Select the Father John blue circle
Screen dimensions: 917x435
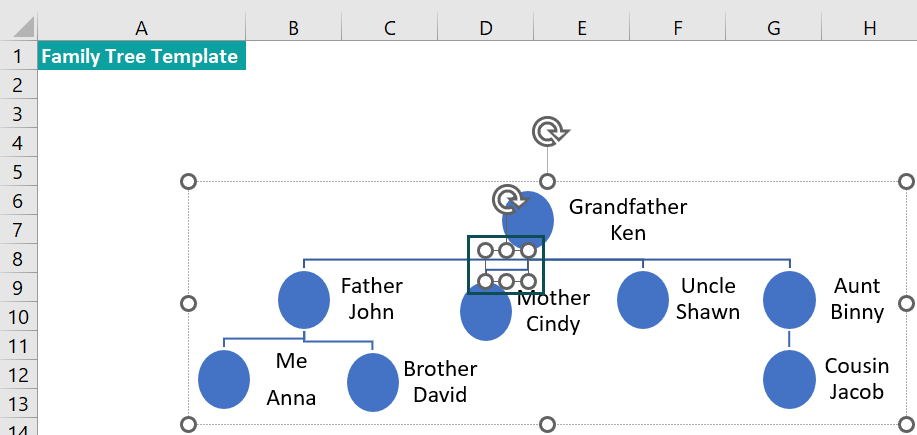(x=304, y=299)
